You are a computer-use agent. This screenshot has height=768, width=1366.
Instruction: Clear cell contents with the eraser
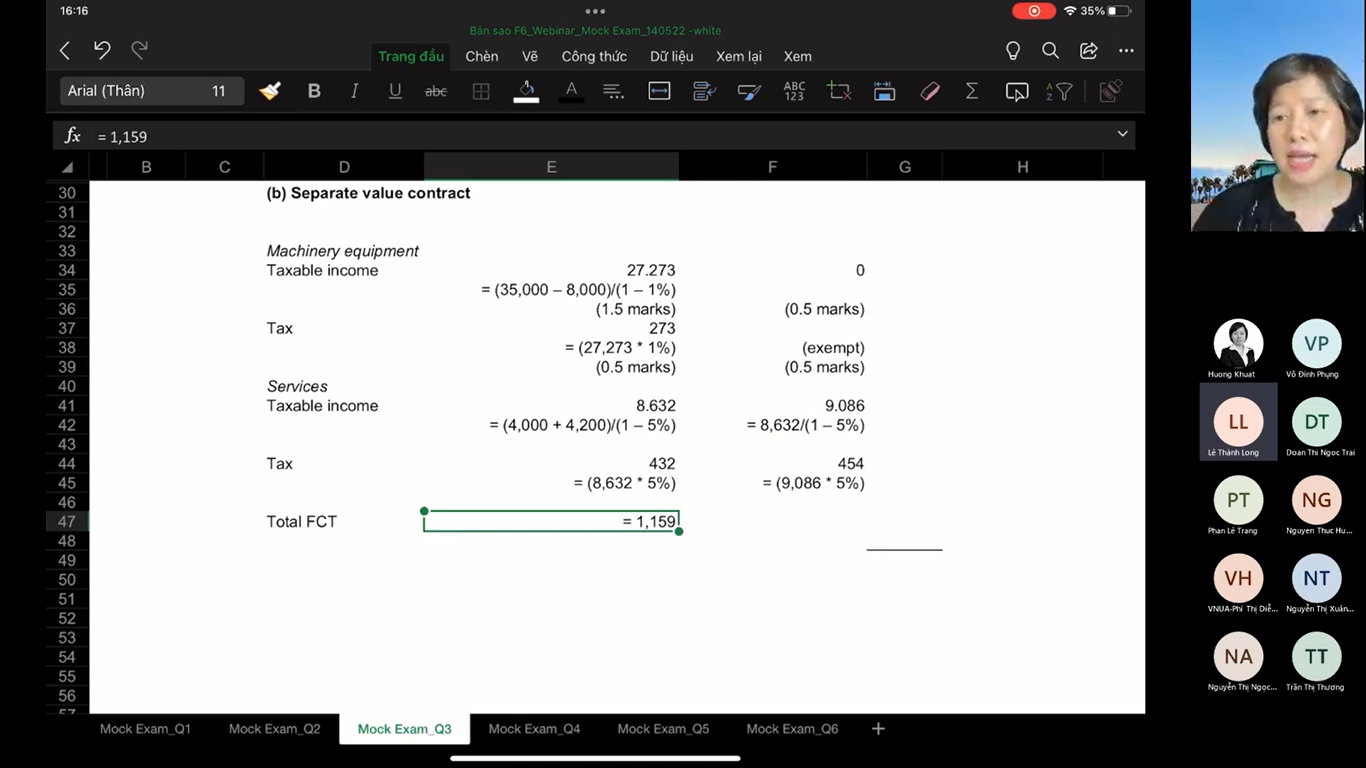click(x=930, y=91)
